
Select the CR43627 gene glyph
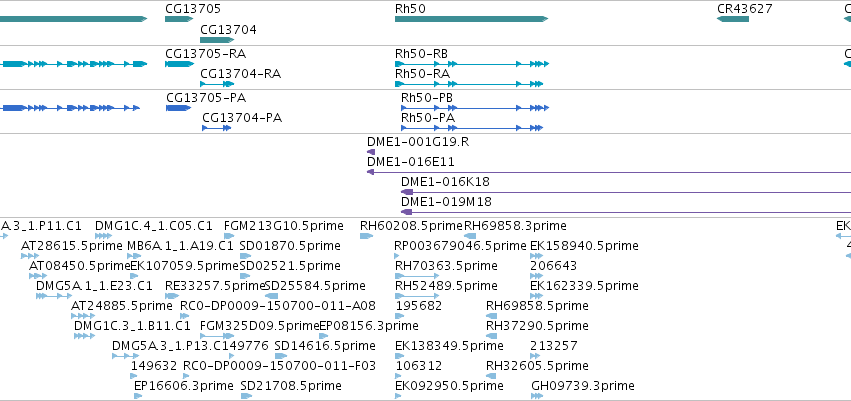[x=733, y=19]
